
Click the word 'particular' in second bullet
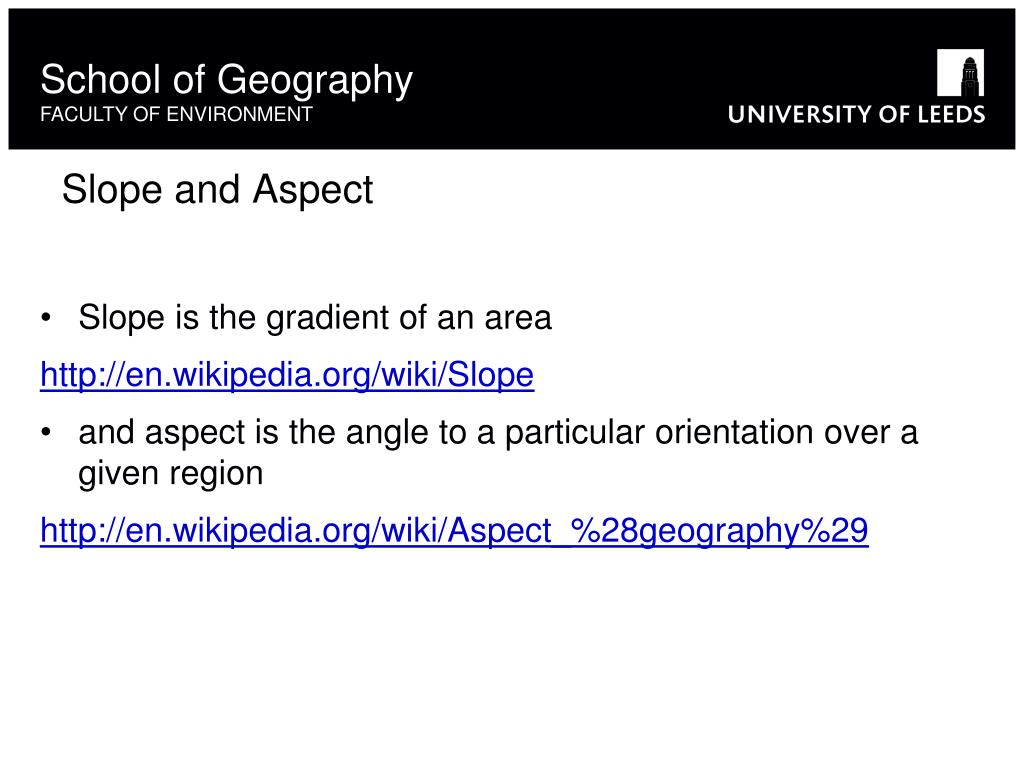click(x=575, y=432)
